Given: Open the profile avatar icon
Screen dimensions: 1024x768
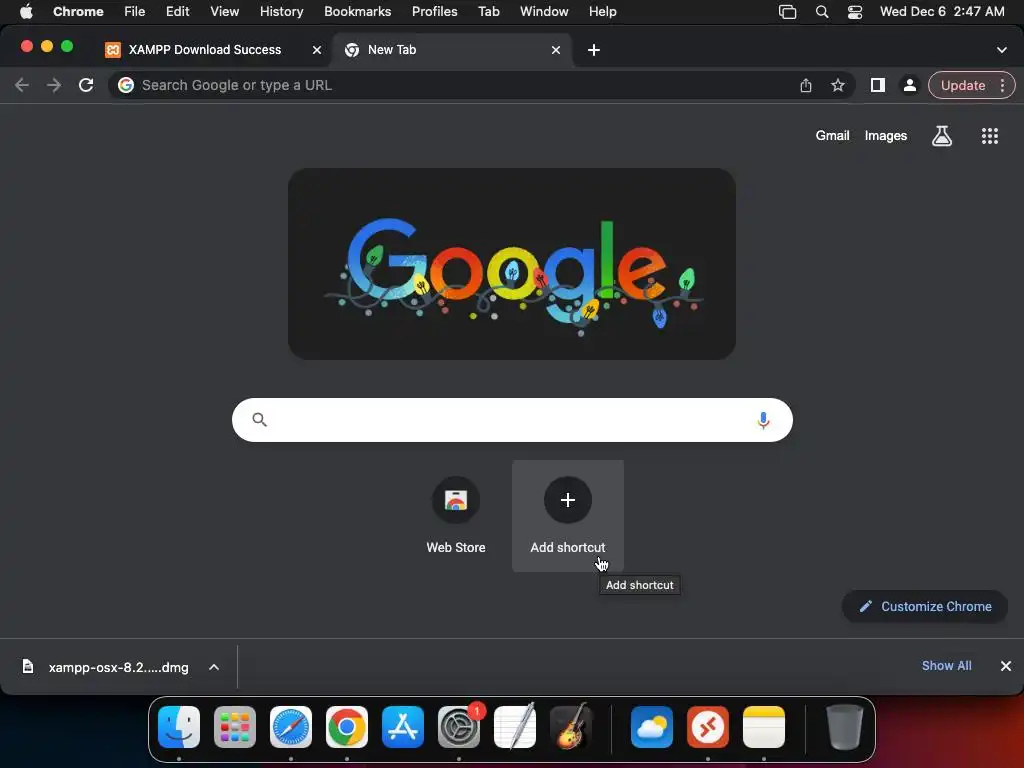Looking at the screenshot, I should 909,85.
